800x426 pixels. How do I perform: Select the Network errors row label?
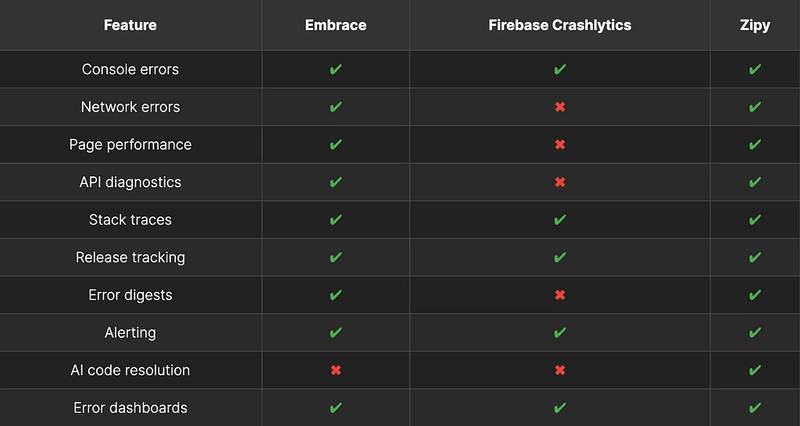130,107
